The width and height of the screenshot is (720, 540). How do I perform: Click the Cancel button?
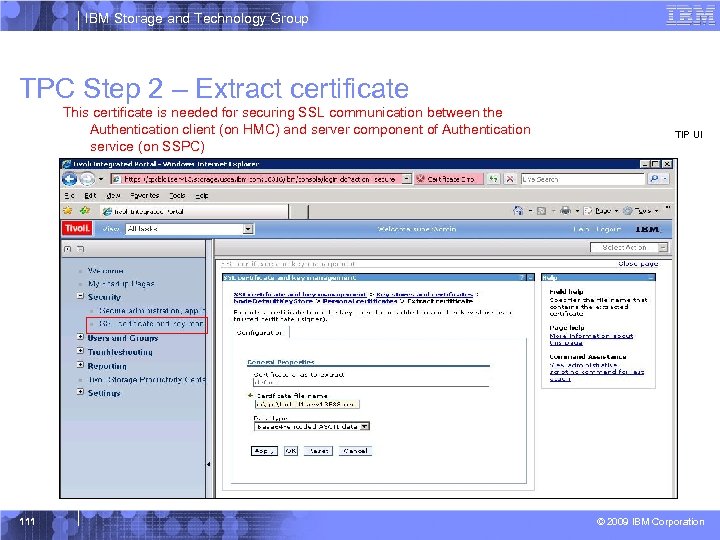(355, 451)
